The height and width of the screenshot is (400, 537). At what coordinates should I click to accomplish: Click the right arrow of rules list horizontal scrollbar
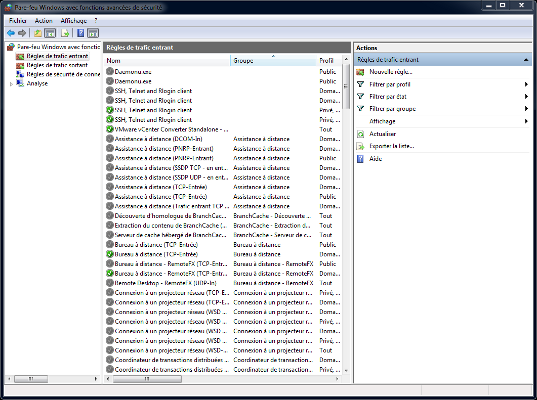pyautogui.click(x=337, y=379)
